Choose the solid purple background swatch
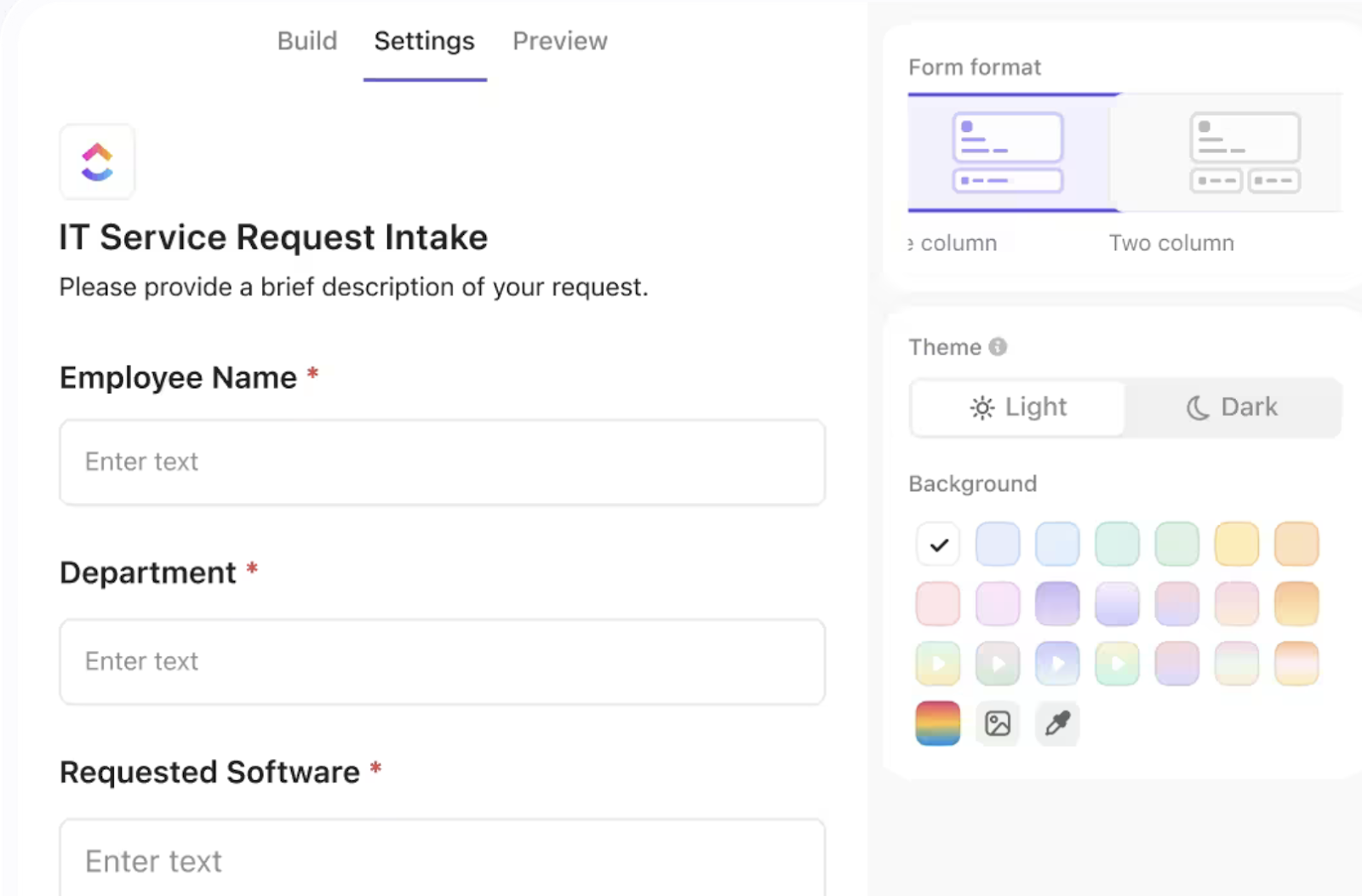 (x=1057, y=604)
